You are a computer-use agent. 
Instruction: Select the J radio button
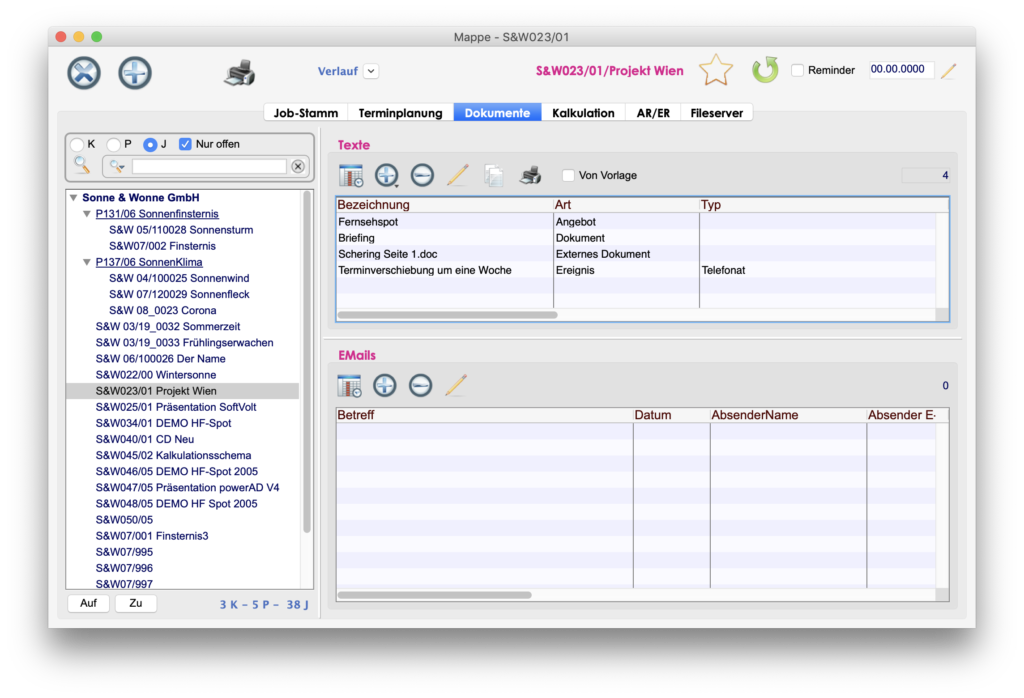pyautogui.click(x=150, y=144)
